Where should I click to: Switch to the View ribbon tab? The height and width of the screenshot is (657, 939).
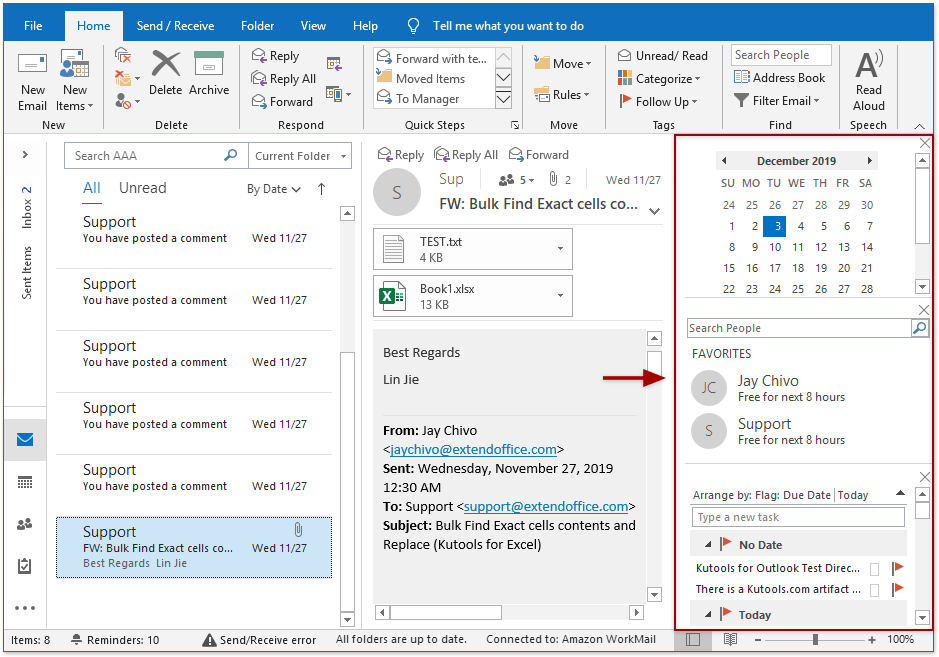(313, 26)
